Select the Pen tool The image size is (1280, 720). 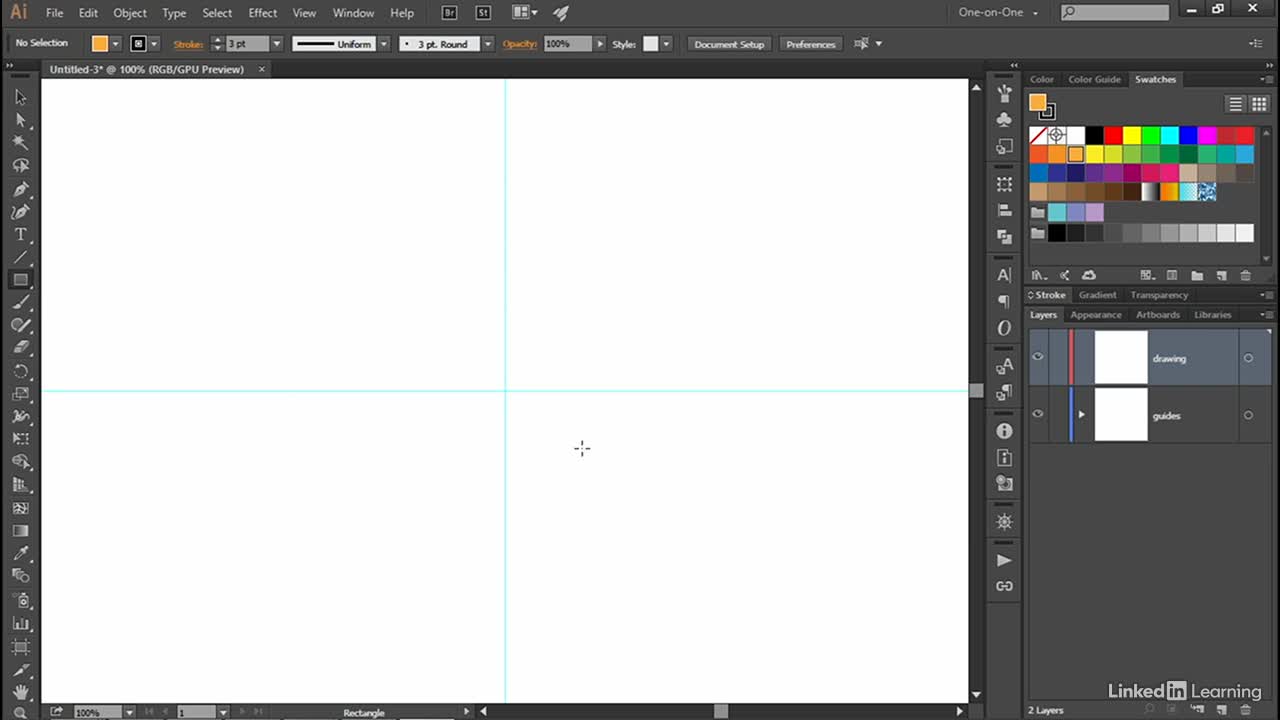coord(20,189)
